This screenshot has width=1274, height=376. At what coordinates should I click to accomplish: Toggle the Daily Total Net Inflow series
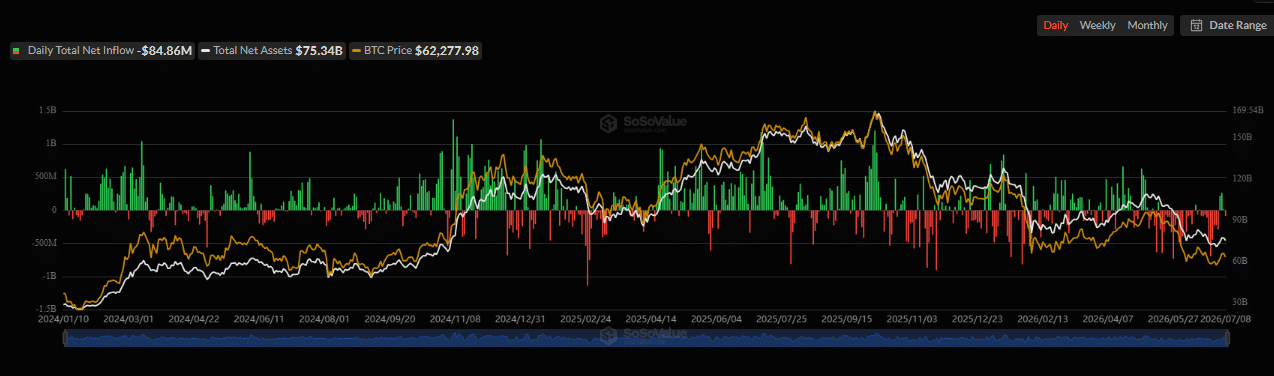(x=102, y=50)
